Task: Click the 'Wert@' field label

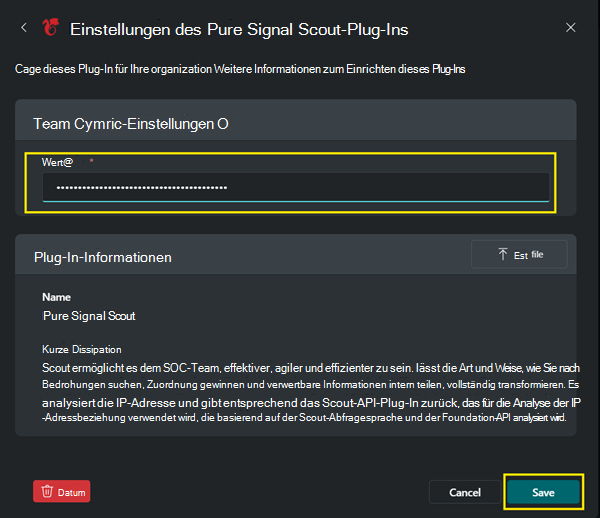Action: pyautogui.click(x=57, y=162)
